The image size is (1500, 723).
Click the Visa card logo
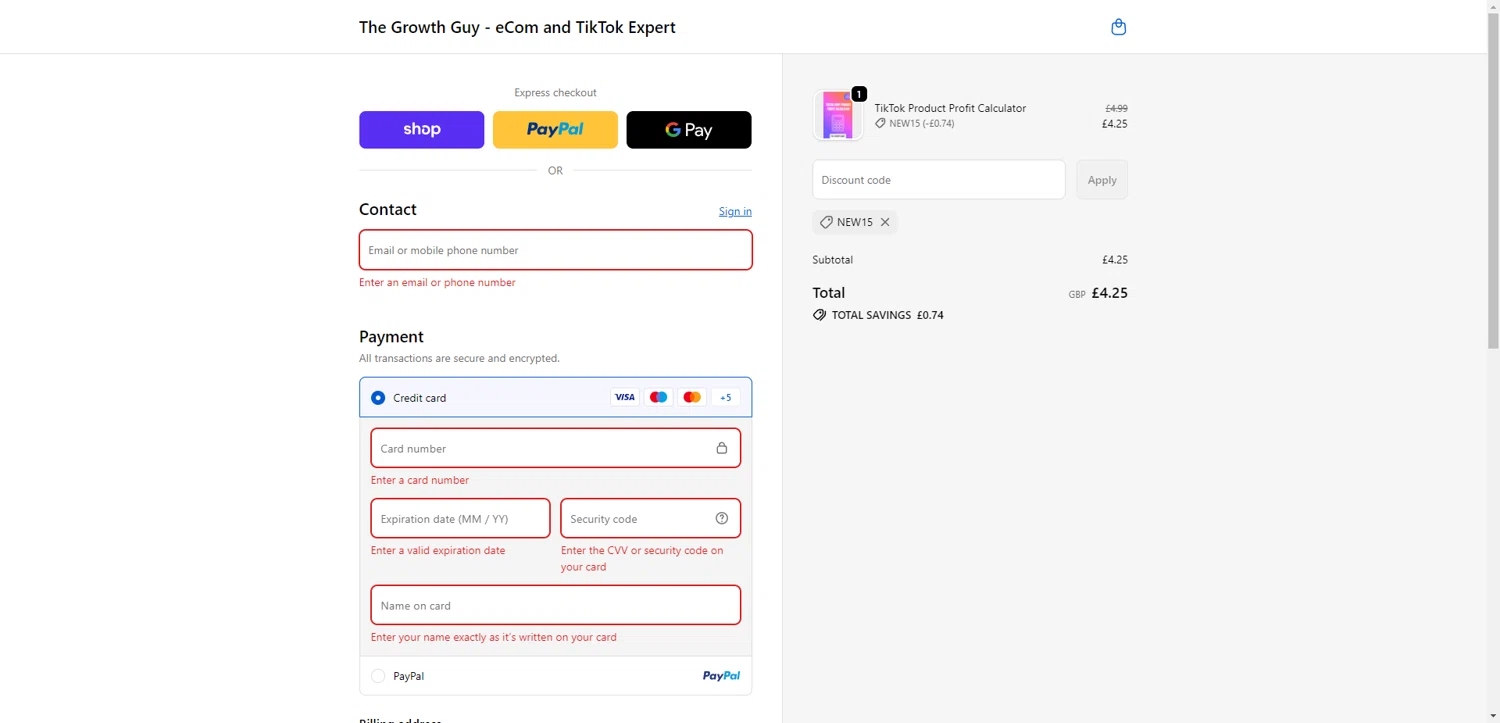tap(625, 397)
